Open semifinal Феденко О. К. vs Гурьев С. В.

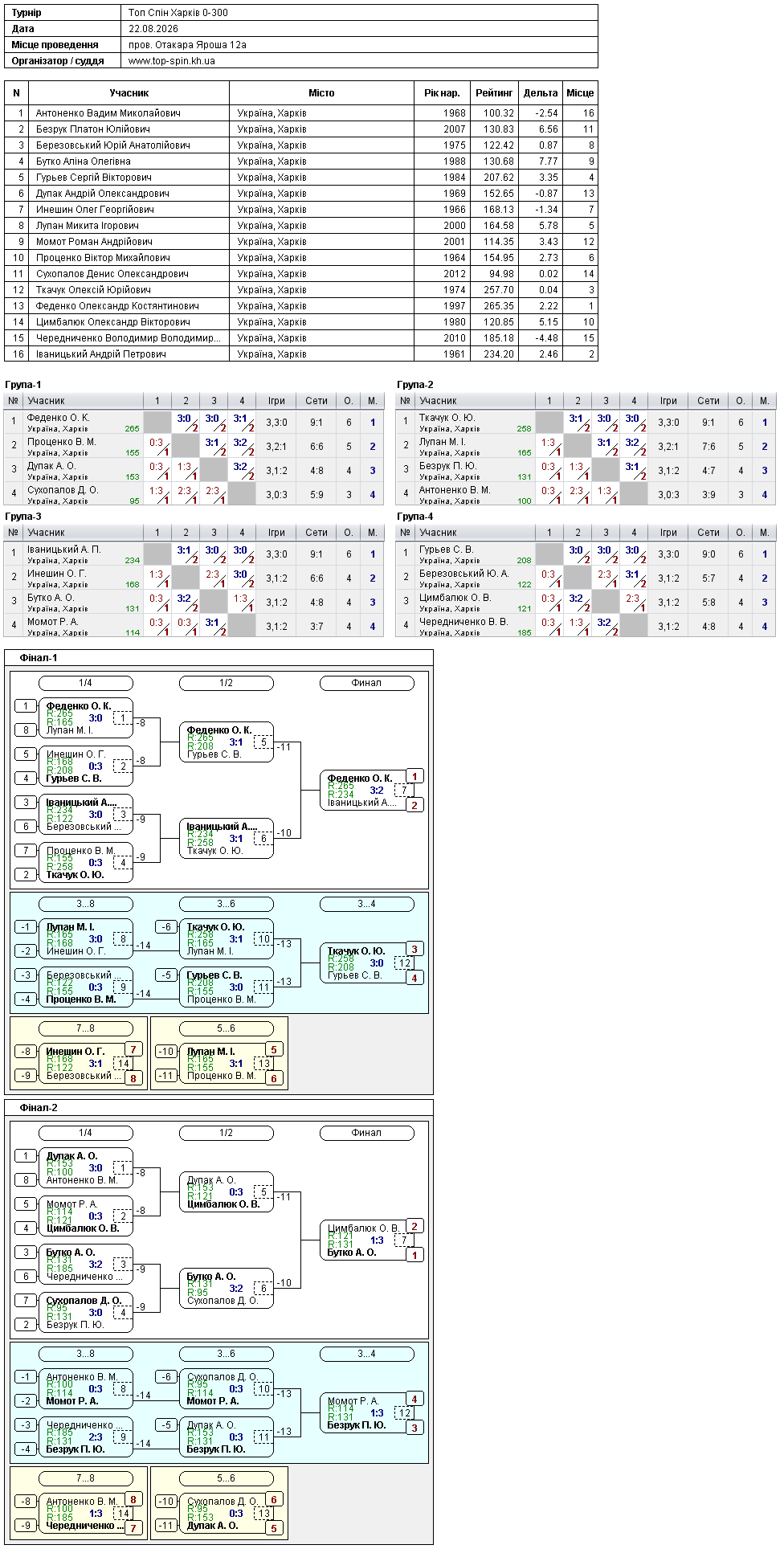(x=226, y=742)
